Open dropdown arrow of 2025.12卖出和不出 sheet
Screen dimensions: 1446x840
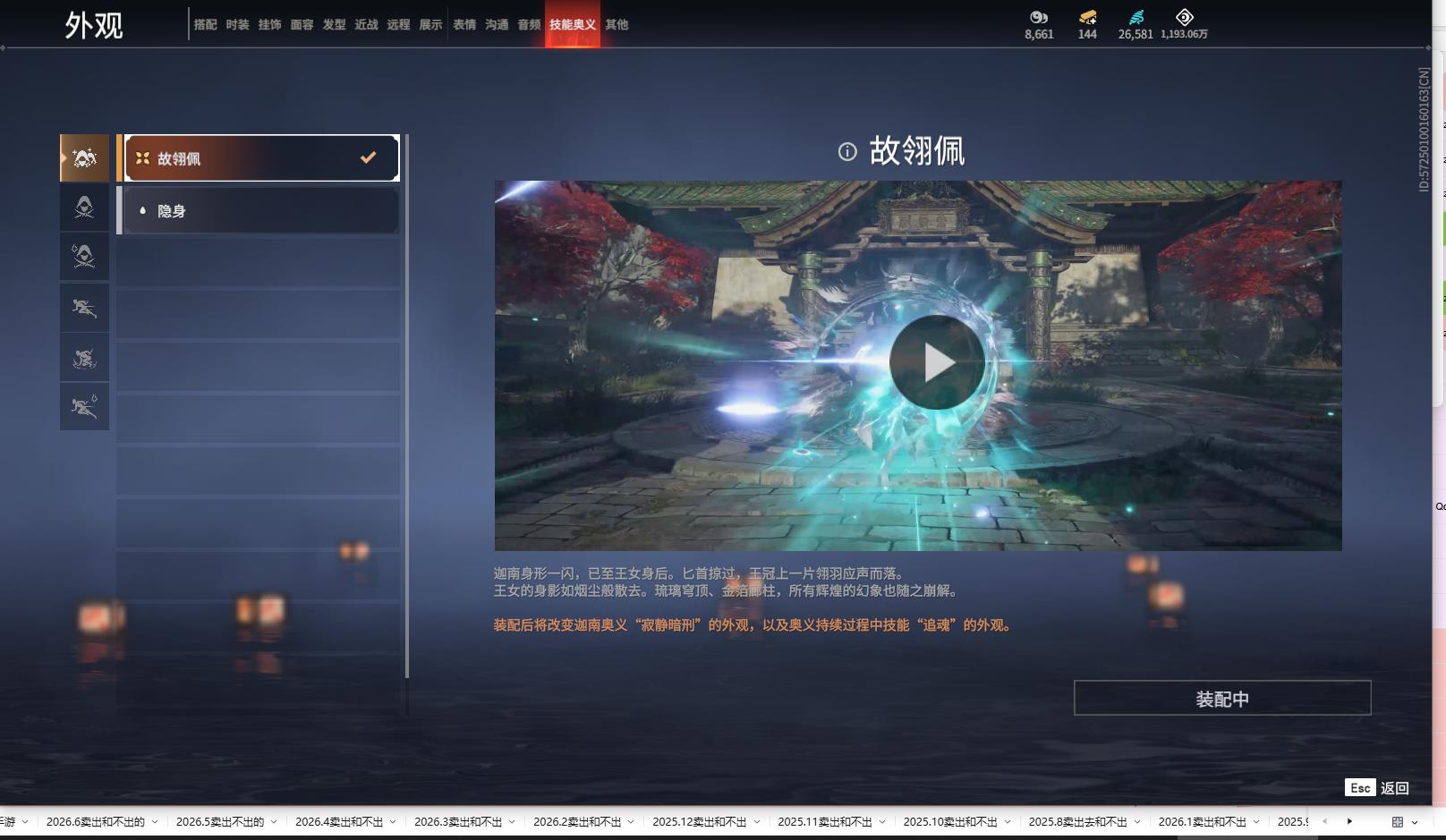757,822
